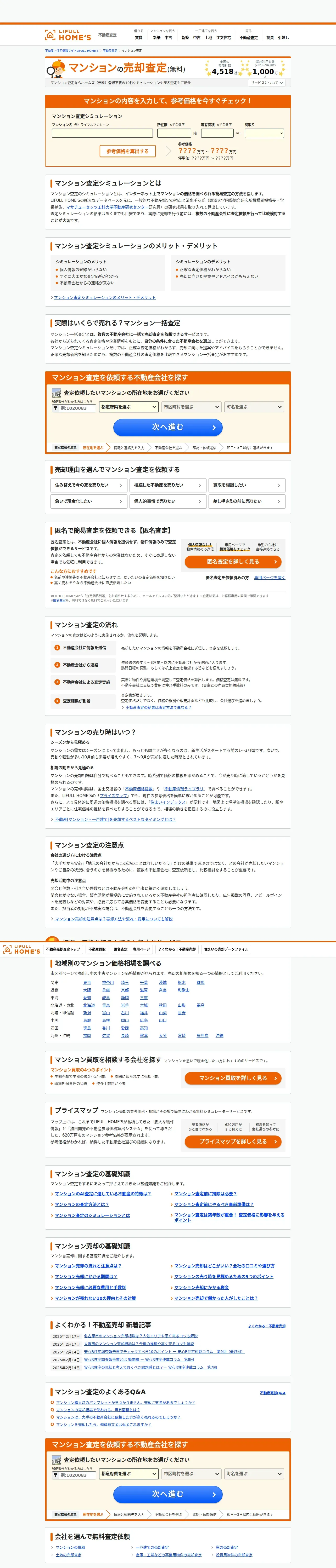
Task: Open the 市区町村を選ぶ dropdown above 売却理由 section
Action: tap(192, 407)
